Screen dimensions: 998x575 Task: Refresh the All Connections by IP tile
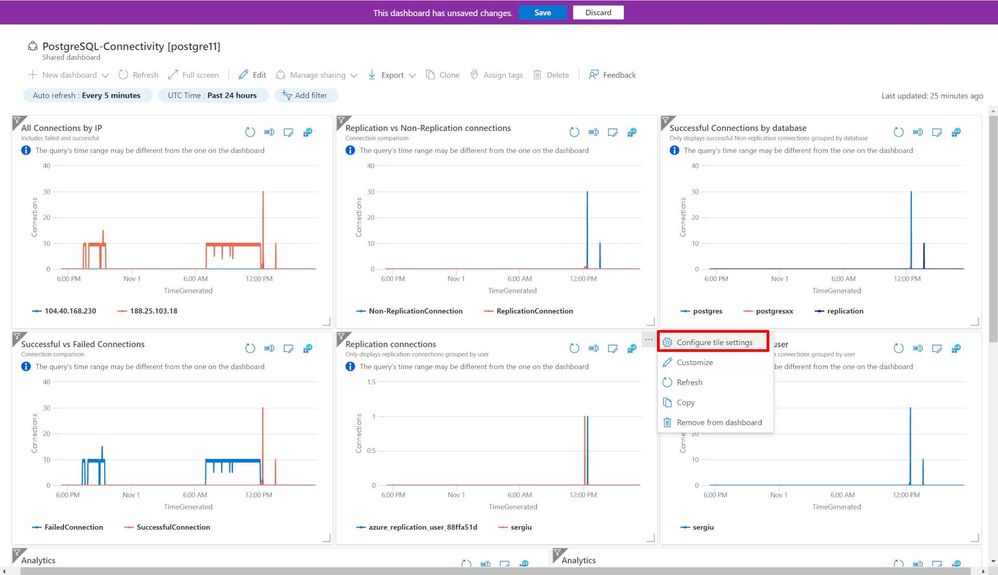click(x=250, y=132)
